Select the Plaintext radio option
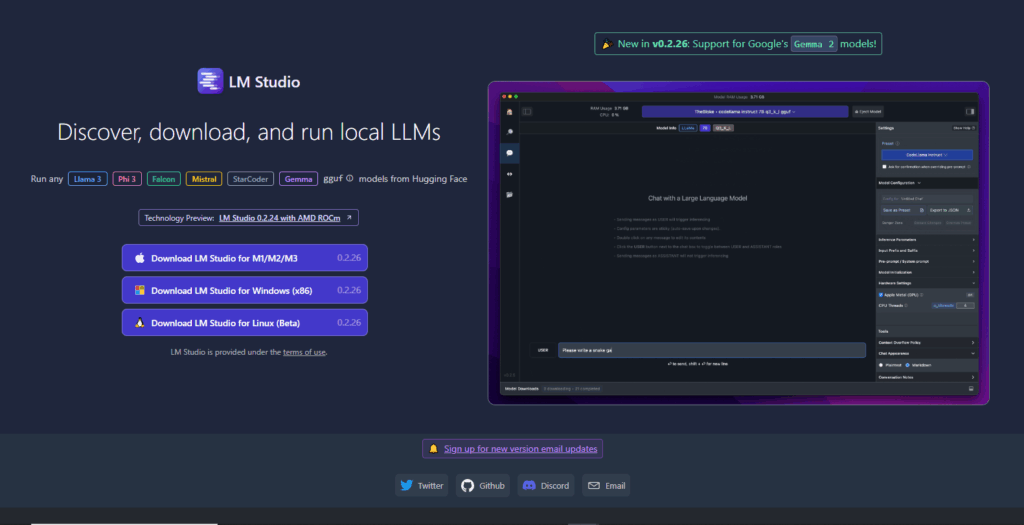Viewport: 1024px width, 525px height. [x=881, y=365]
